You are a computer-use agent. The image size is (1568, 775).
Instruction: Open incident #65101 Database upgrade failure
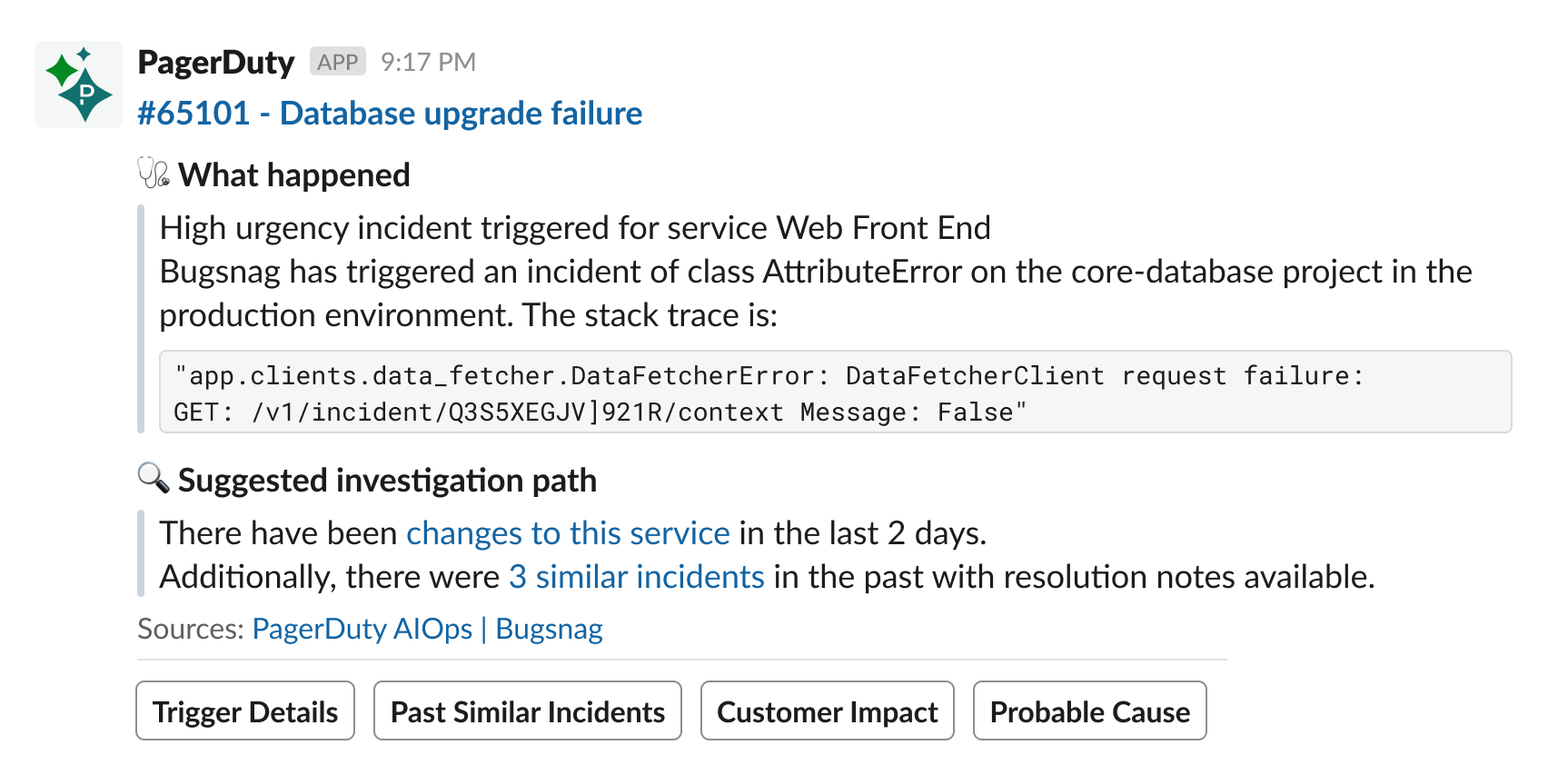pyautogui.click(x=390, y=114)
